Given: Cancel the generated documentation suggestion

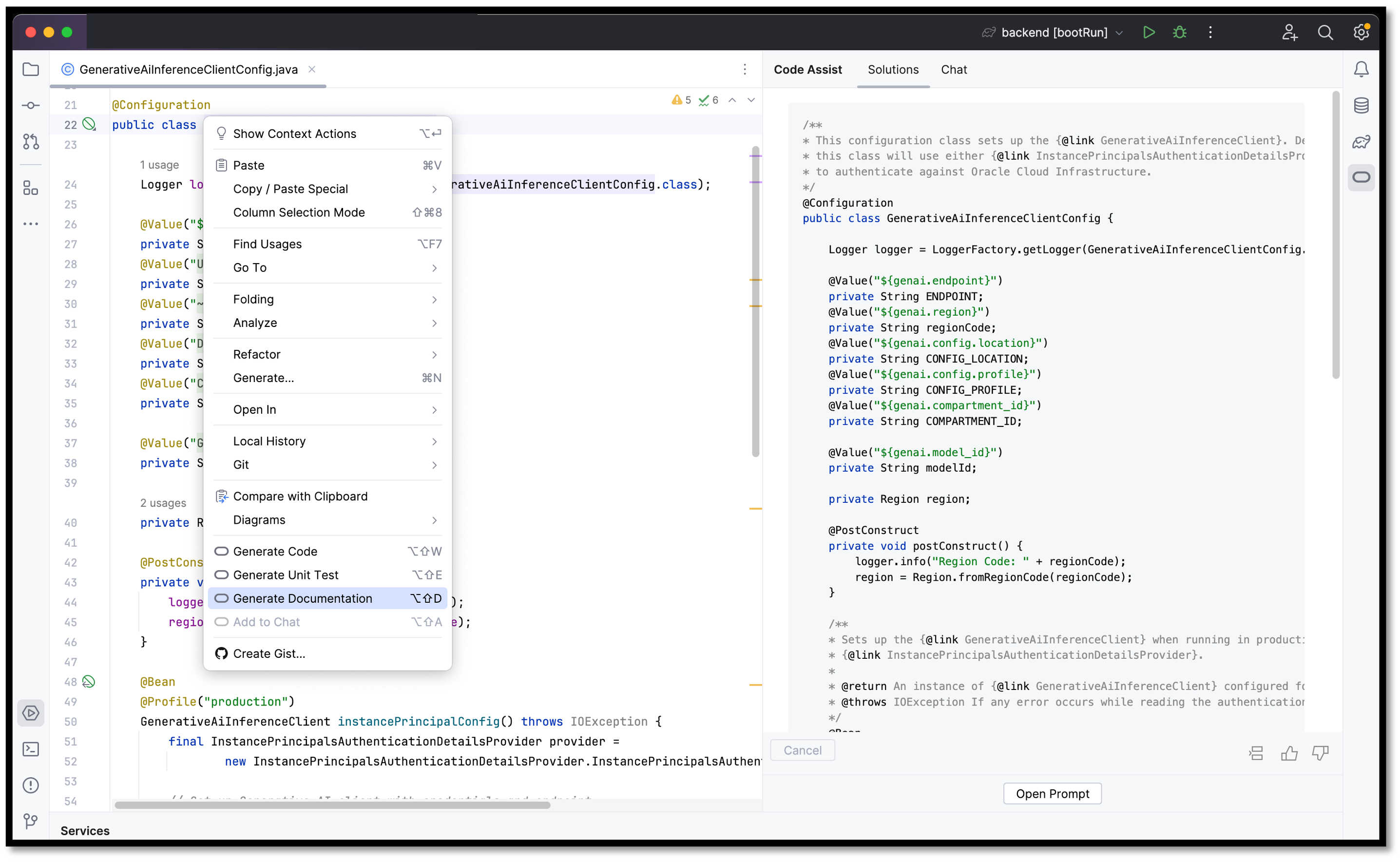Looking at the screenshot, I should (802, 750).
